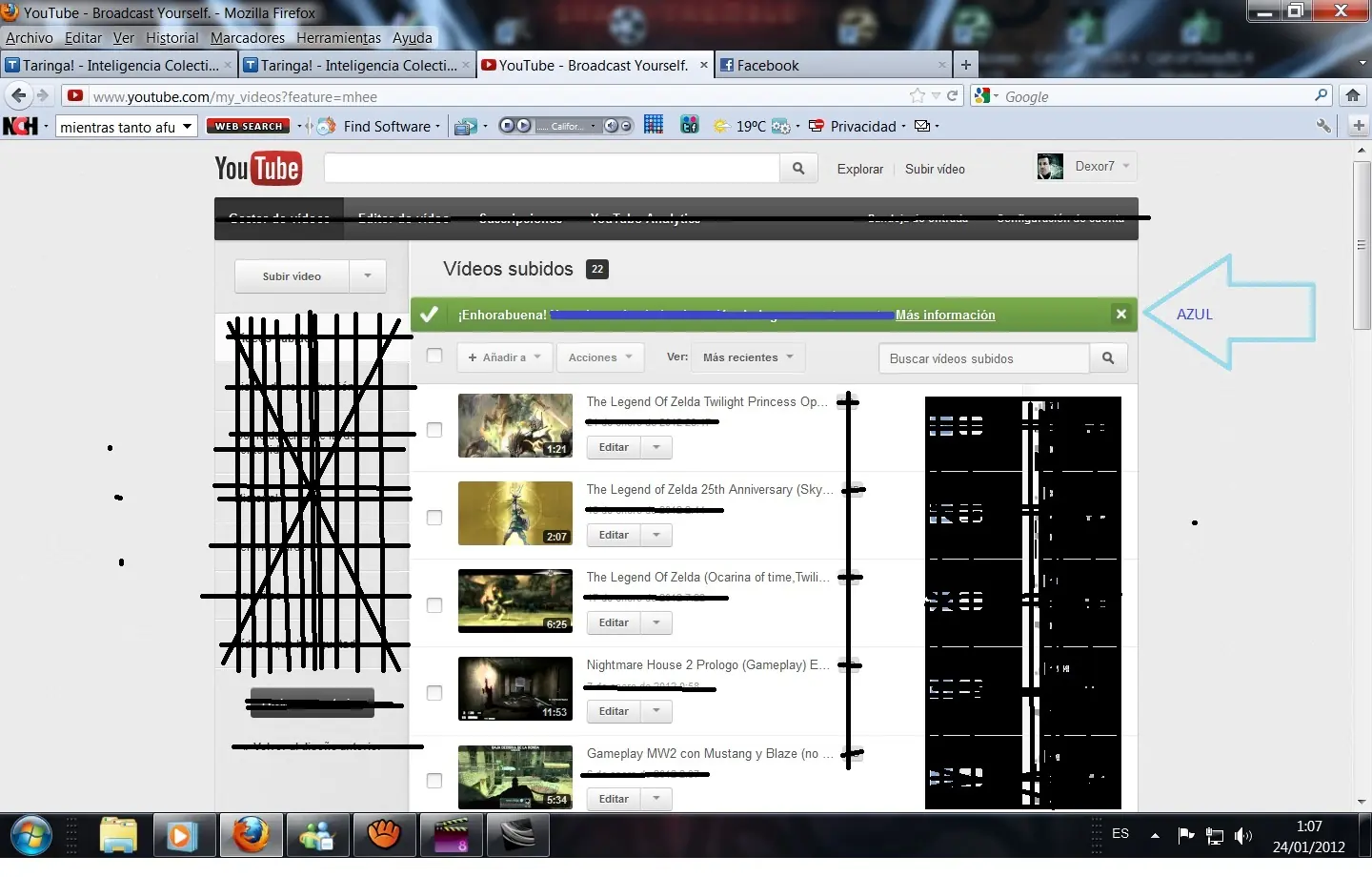Click the WEB SEARCH toolbar button
This screenshot has width=1372, height=877.
249,126
